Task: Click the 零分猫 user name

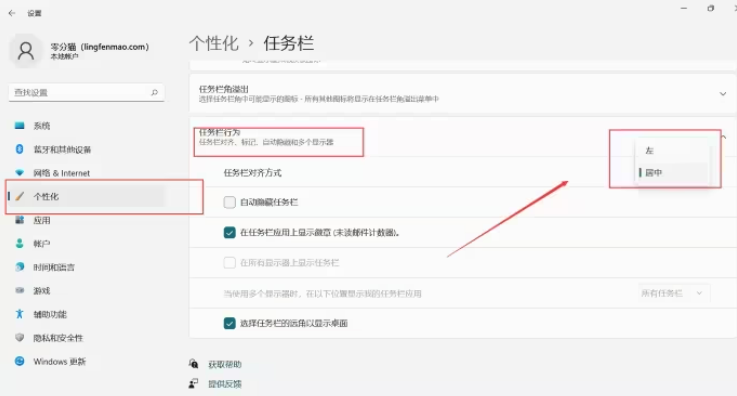Action: point(100,47)
